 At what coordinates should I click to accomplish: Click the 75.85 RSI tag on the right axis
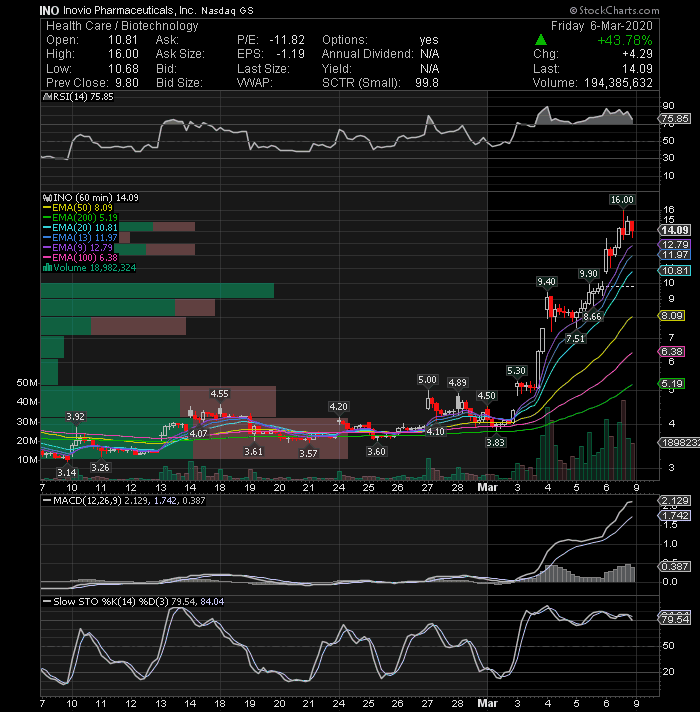click(675, 119)
